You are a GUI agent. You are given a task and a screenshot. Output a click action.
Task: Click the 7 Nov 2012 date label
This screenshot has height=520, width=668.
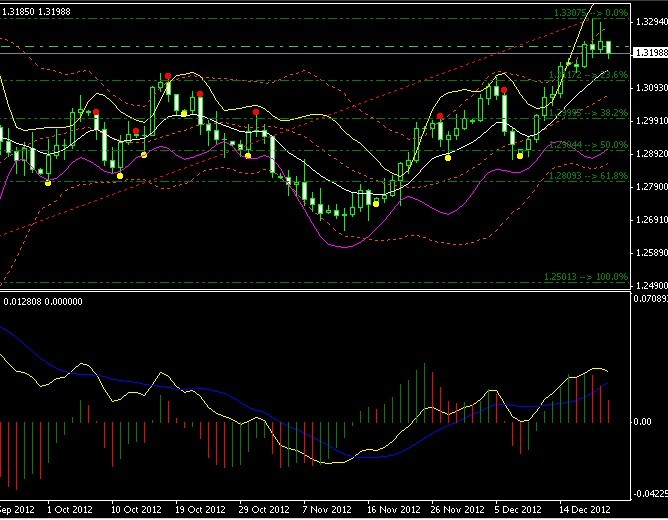(x=327, y=509)
